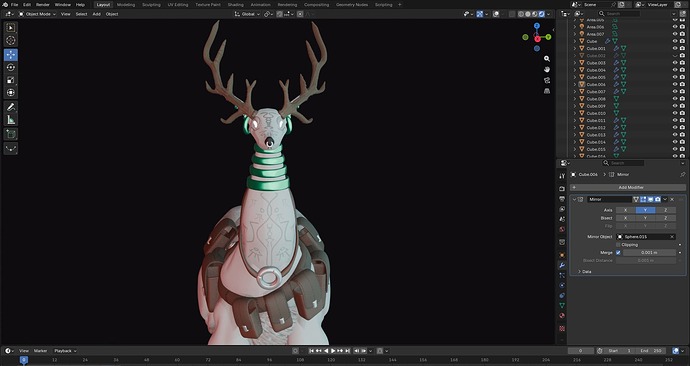Screen dimensions: 690x366
Task: Open the Render properties tab
Action: click(x=562, y=188)
